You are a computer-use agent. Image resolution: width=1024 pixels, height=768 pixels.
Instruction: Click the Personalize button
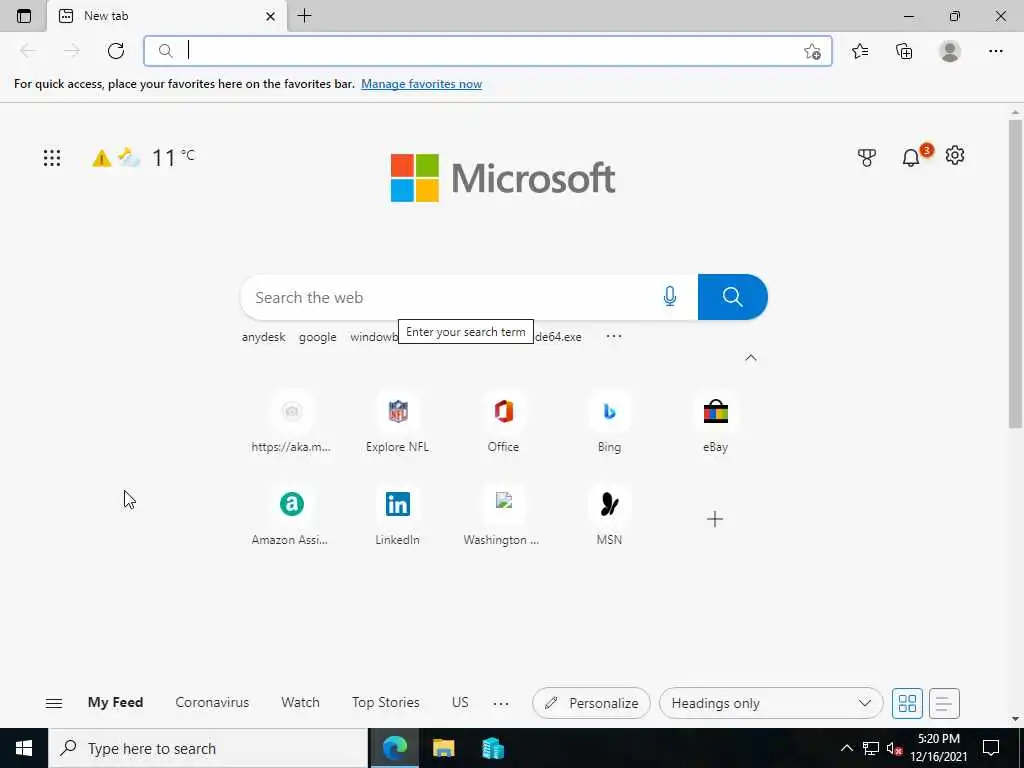pyautogui.click(x=591, y=703)
